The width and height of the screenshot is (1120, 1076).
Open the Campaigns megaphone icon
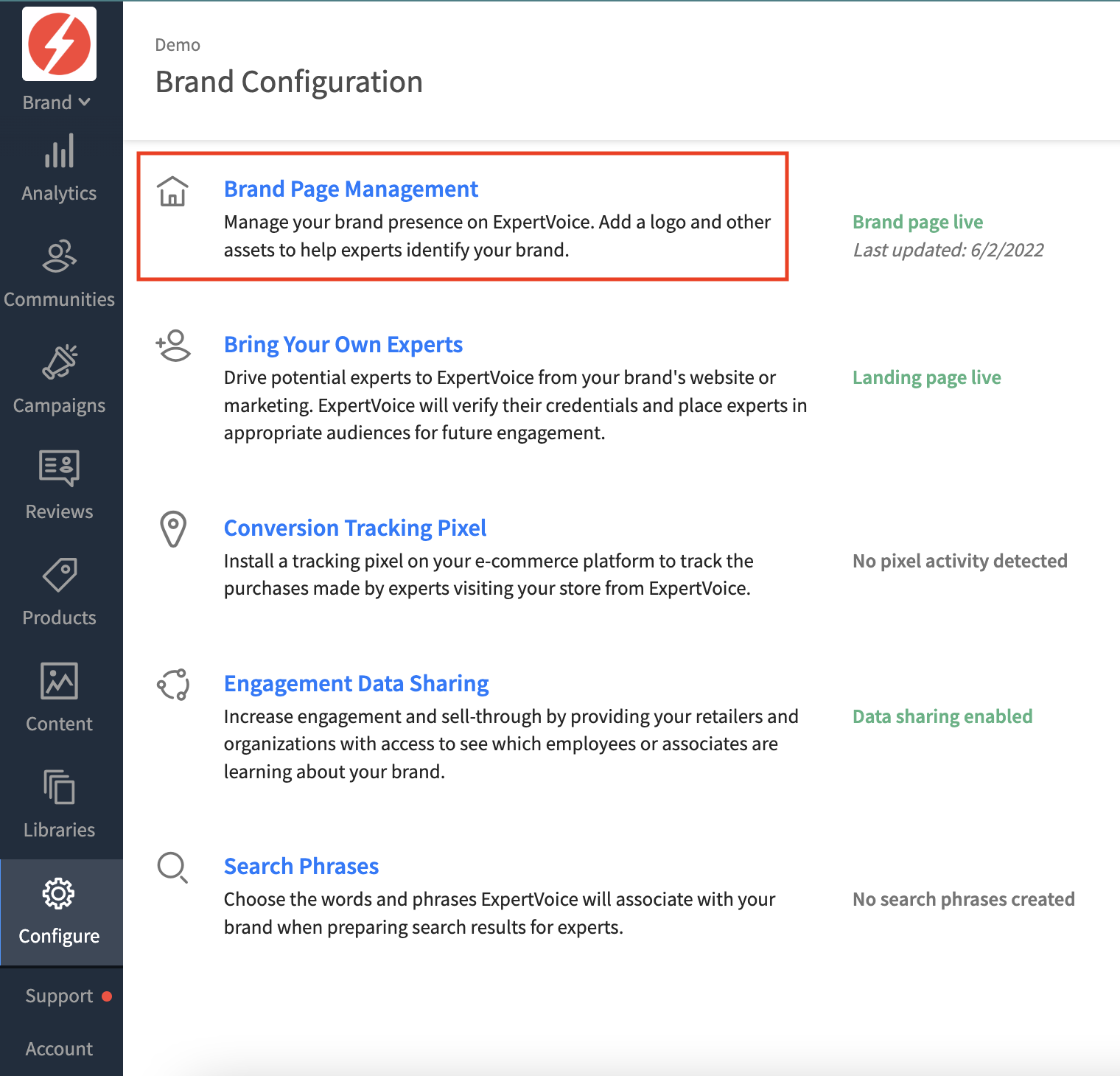59,362
